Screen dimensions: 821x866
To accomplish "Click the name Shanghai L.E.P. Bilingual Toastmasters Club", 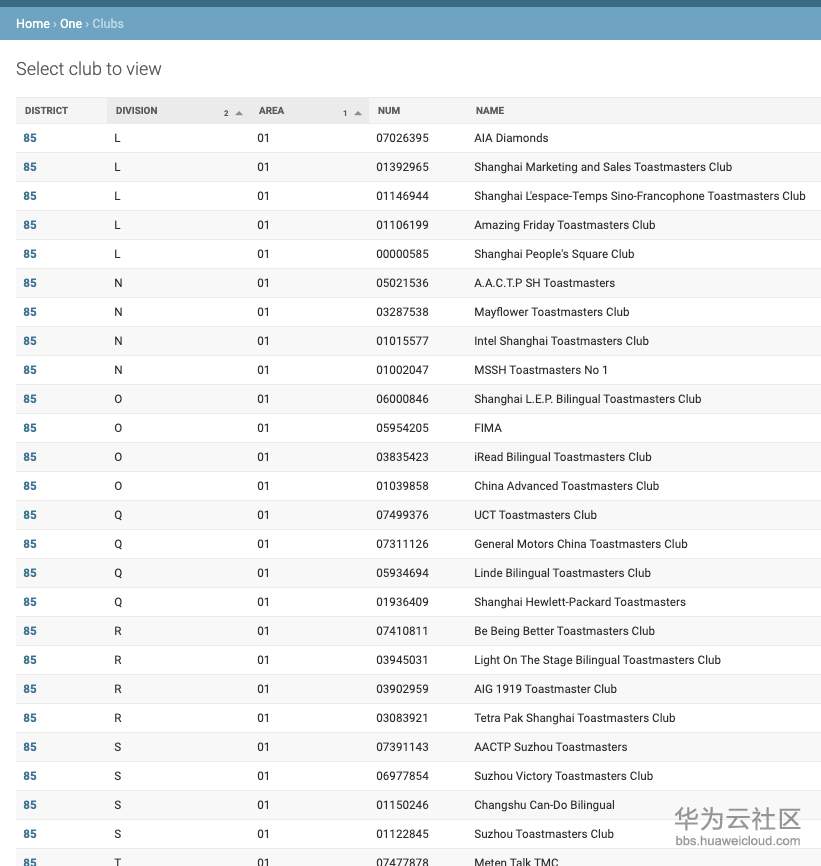I will tap(587, 399).
